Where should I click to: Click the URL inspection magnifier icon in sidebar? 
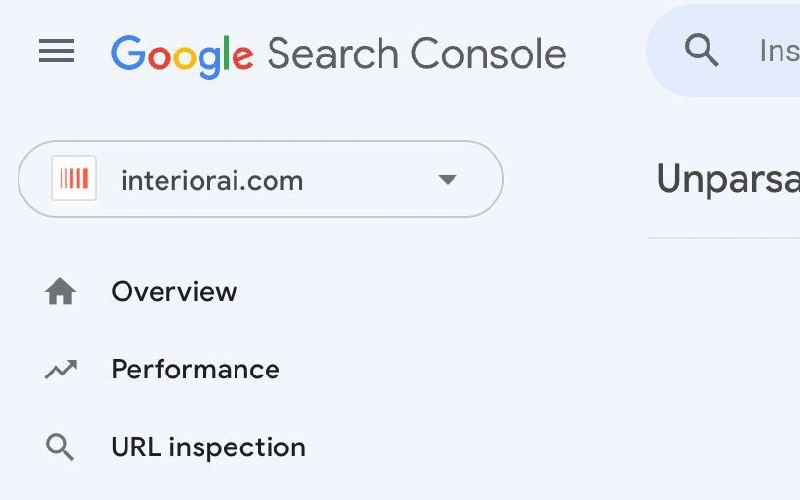[x=60, y=447]
